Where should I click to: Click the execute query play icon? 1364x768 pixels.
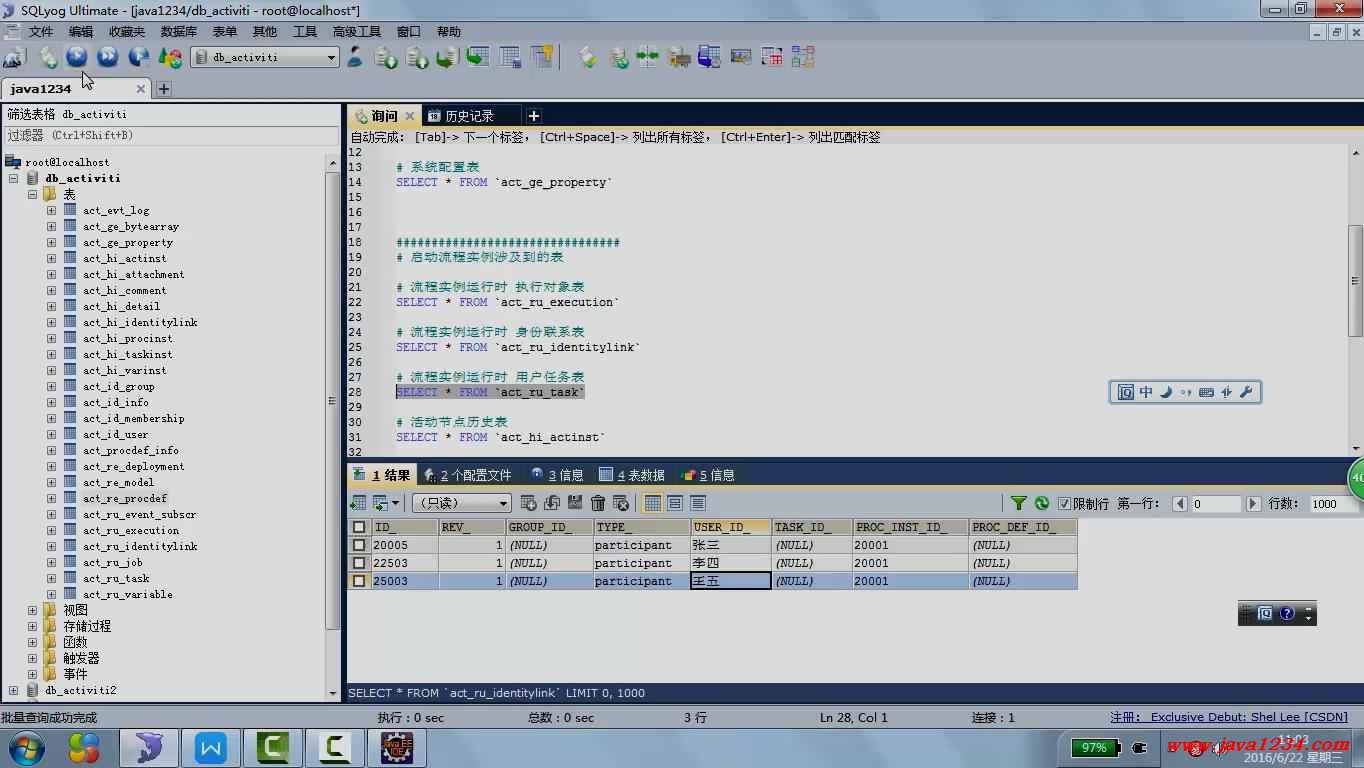(77, 57)
